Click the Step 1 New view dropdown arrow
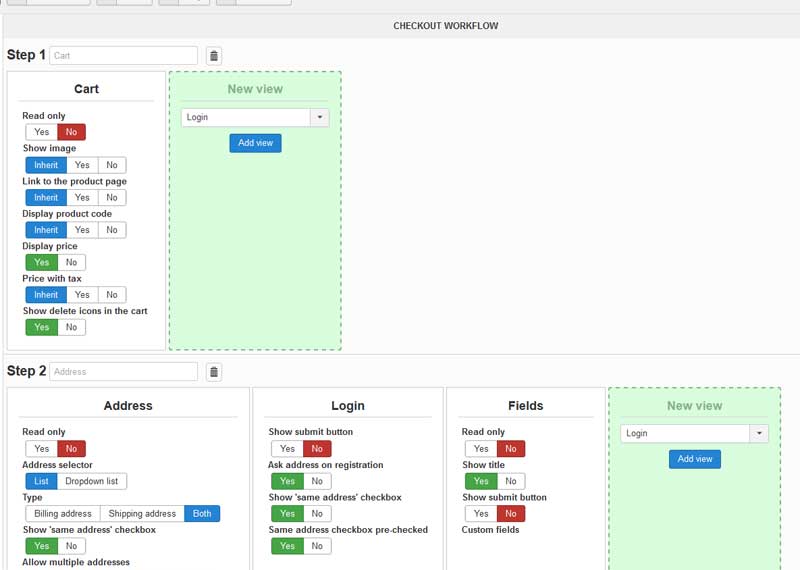 pyautogui.click(x=319, y=117)
